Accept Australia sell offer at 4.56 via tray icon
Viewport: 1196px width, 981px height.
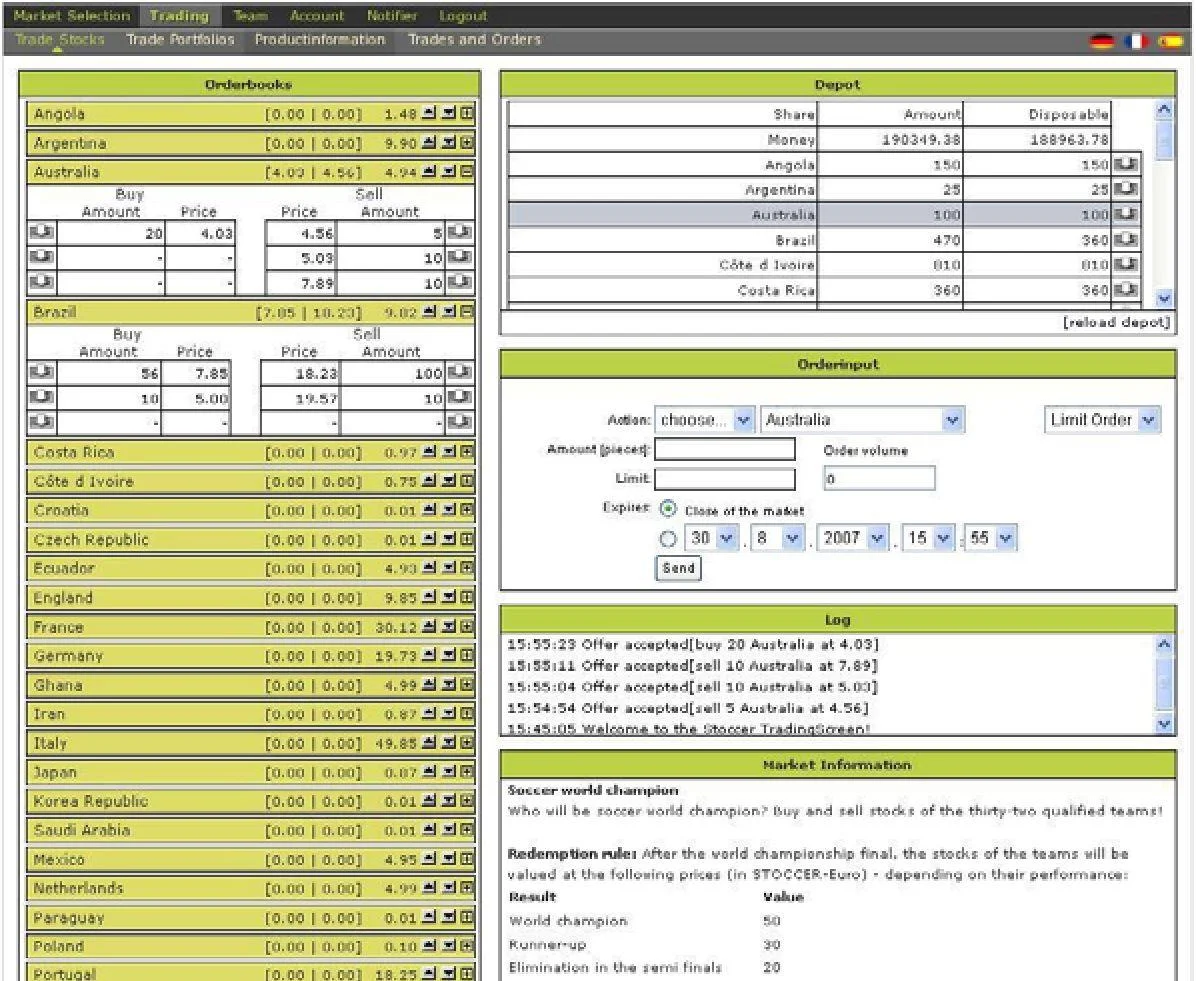coord(459,232)
